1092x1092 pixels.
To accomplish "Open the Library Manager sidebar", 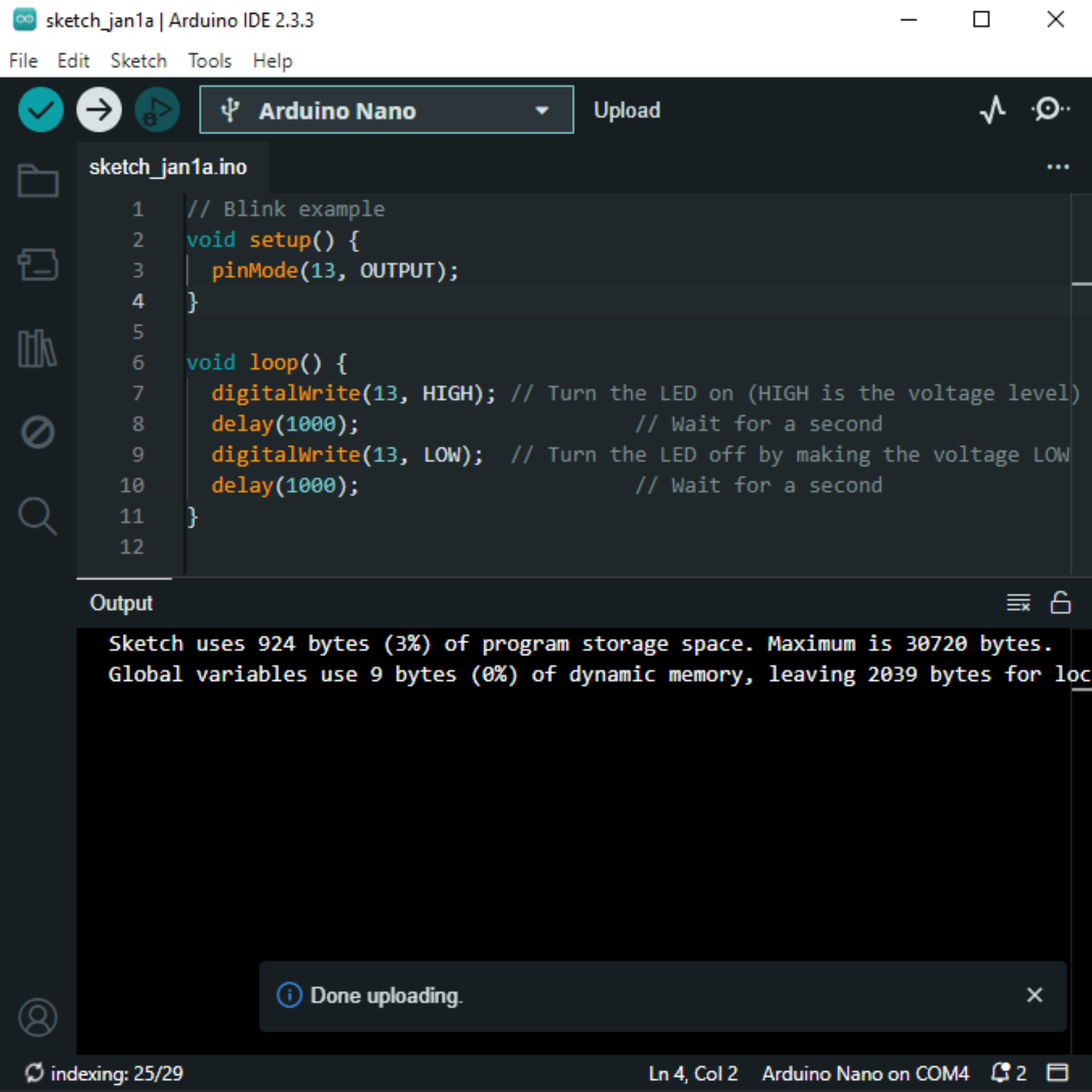I will (38, 349).
